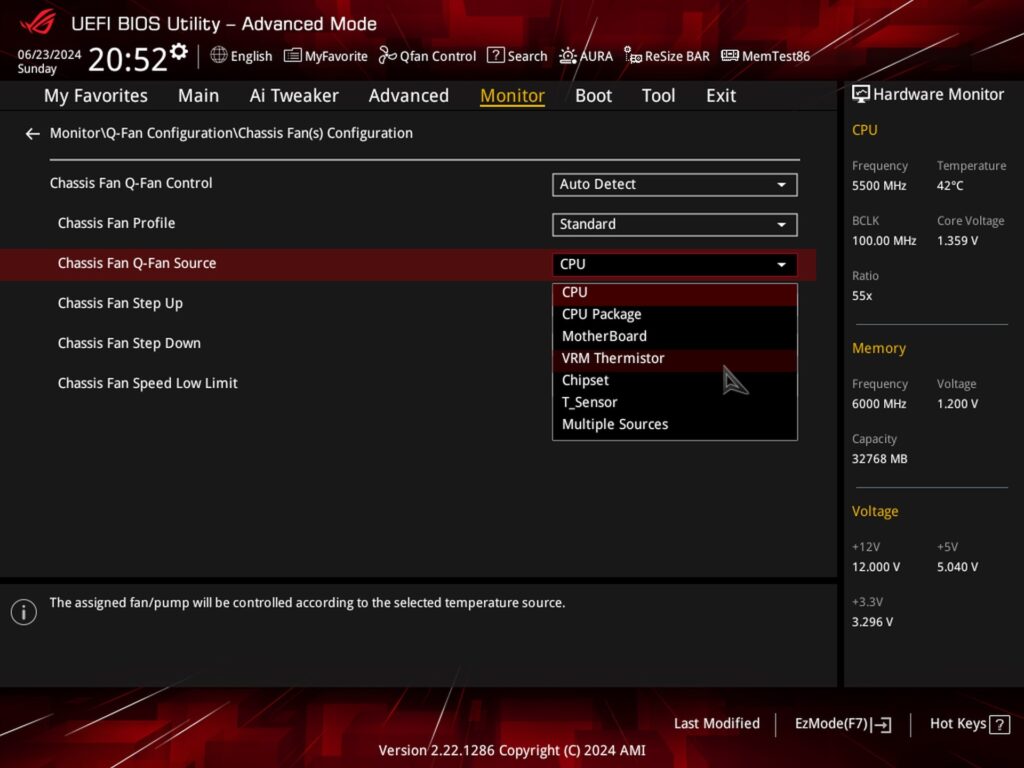Choose CPU from source list

[x=675, y=293]
